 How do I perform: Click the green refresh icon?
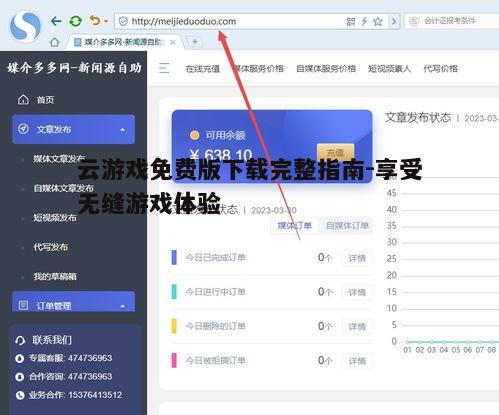point(76,21)
